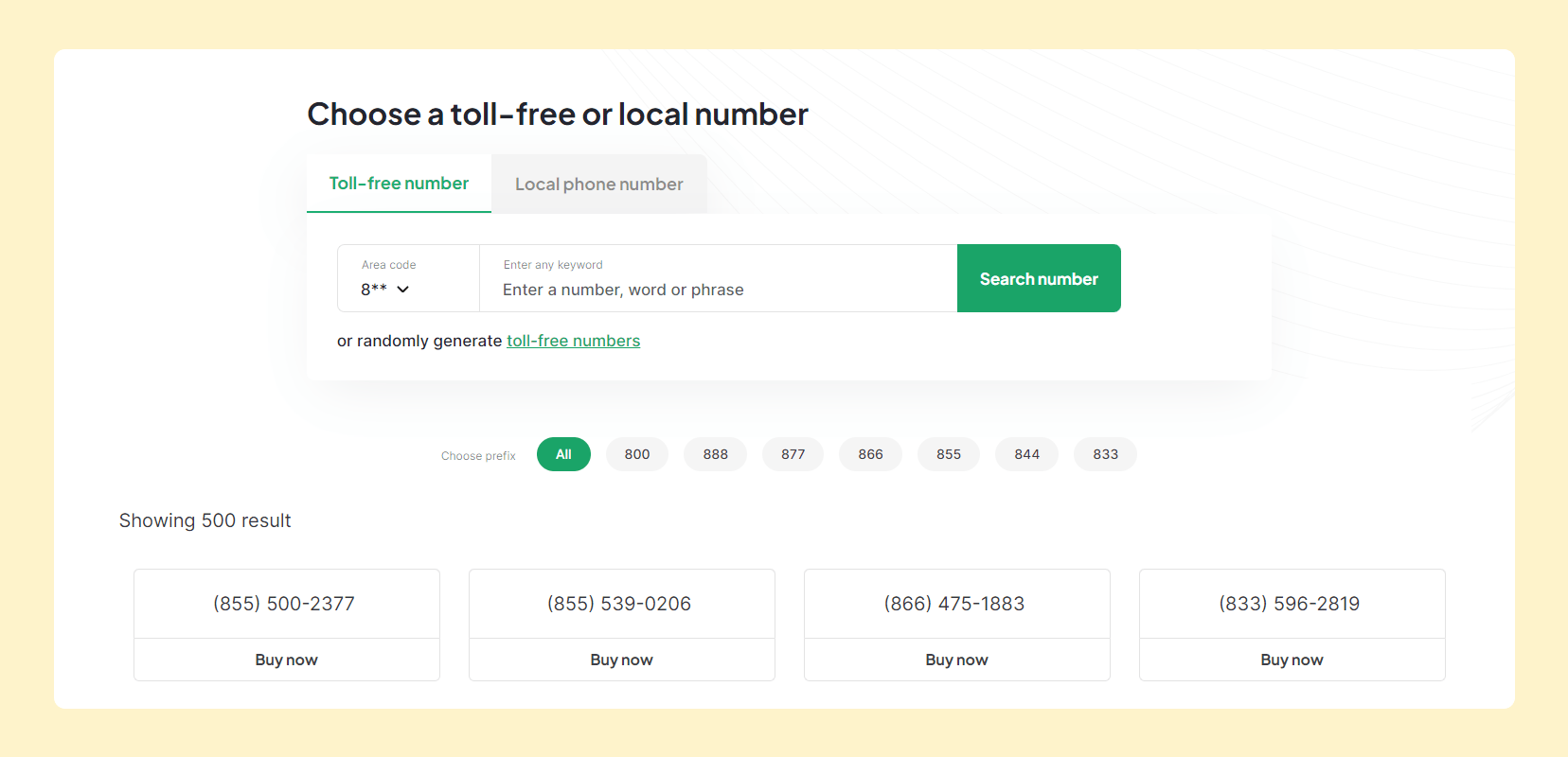The image size is (1568, 757).
Task: Follow the toll-free numbers link
Action: [574, 341]
